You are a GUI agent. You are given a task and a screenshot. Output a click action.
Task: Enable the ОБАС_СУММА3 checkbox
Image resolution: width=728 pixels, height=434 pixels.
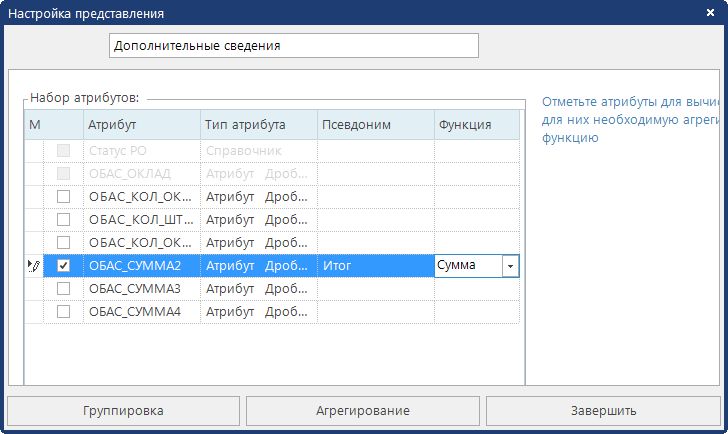point(64,289)
